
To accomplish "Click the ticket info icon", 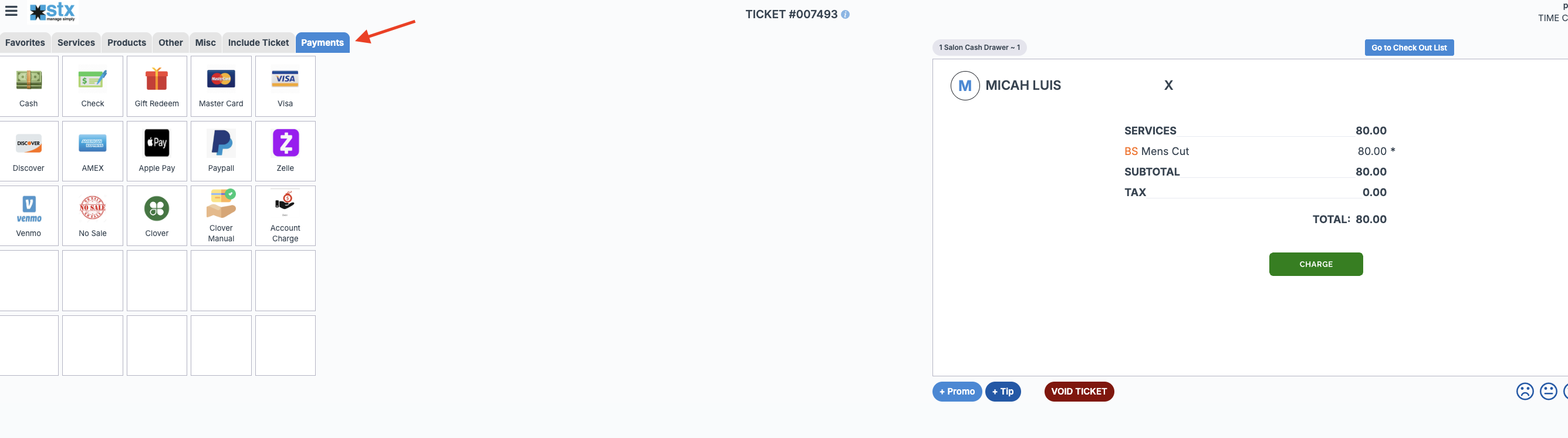I will click(846, 15).
